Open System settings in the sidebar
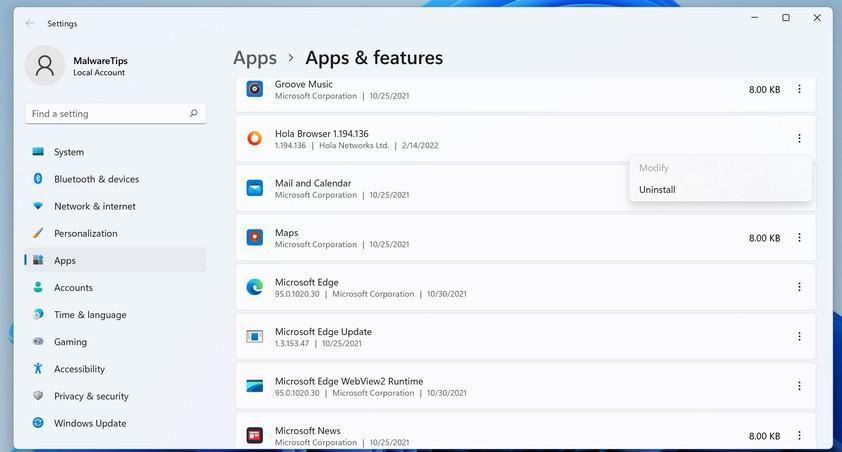This screenshot has width=842, height=452. tap(115, 152)
